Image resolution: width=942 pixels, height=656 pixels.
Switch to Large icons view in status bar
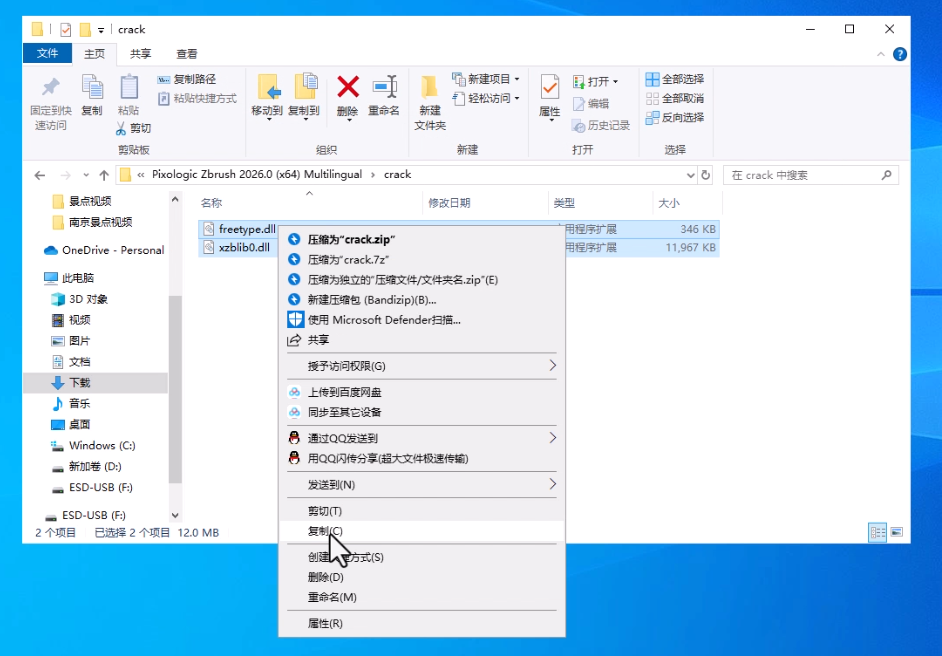[896, 532]
